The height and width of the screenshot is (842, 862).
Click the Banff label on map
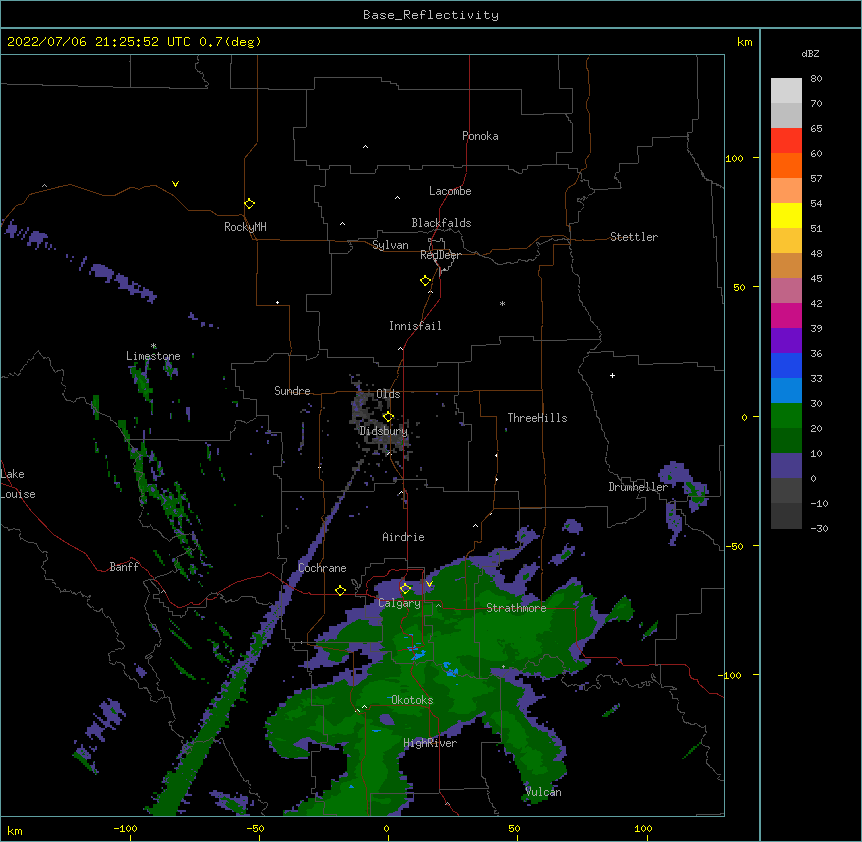(x=124, y=567)
